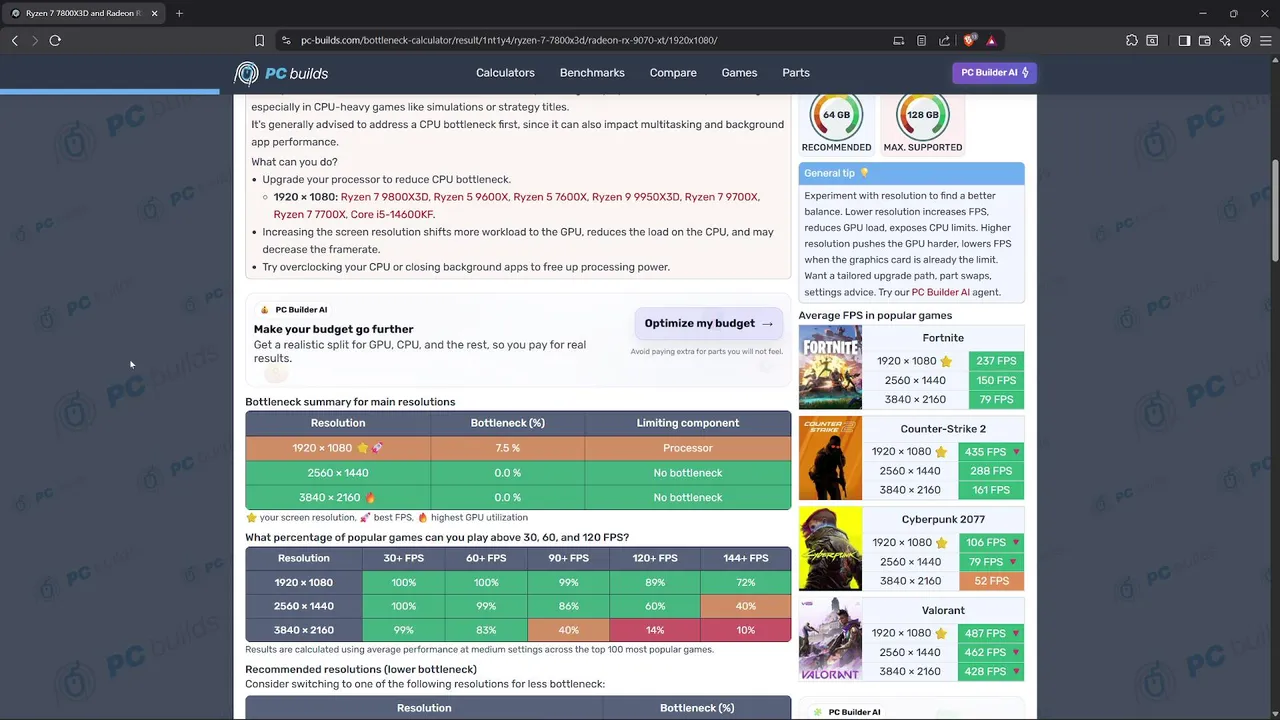1280x720 pixels.
Task: Open Ryzen 7 7700X link
Action: [x=309, y=214]
